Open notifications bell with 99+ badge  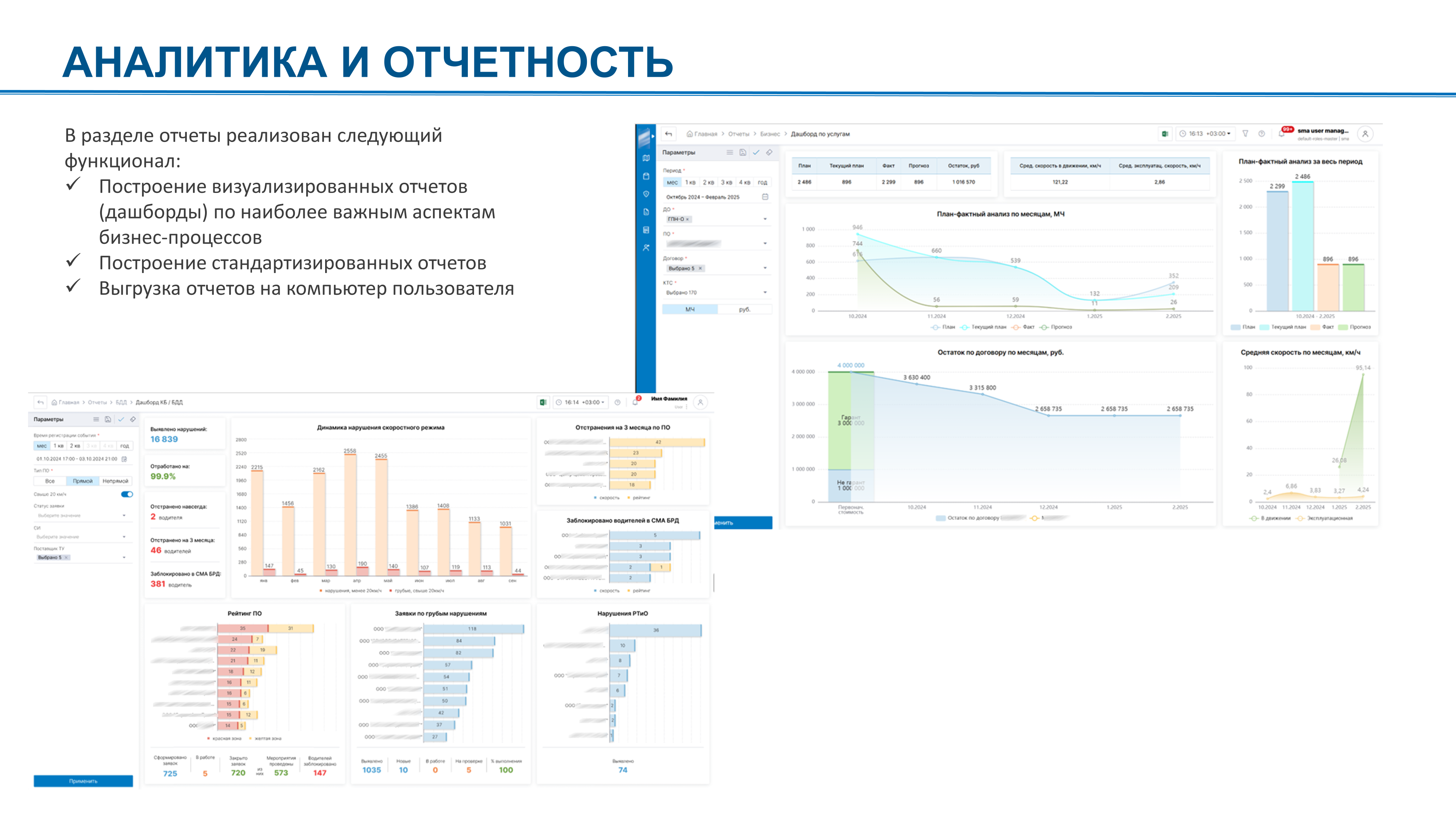tap(1281, 134)
